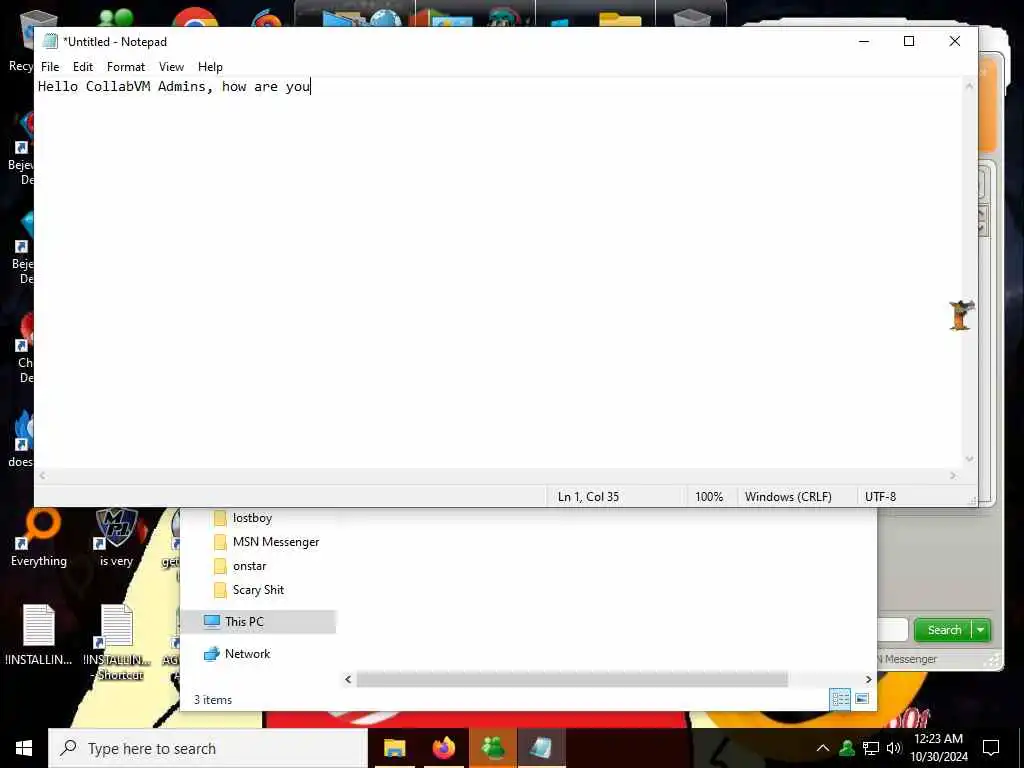Select the 'does' desktop shortcut icon

point(22,439)
